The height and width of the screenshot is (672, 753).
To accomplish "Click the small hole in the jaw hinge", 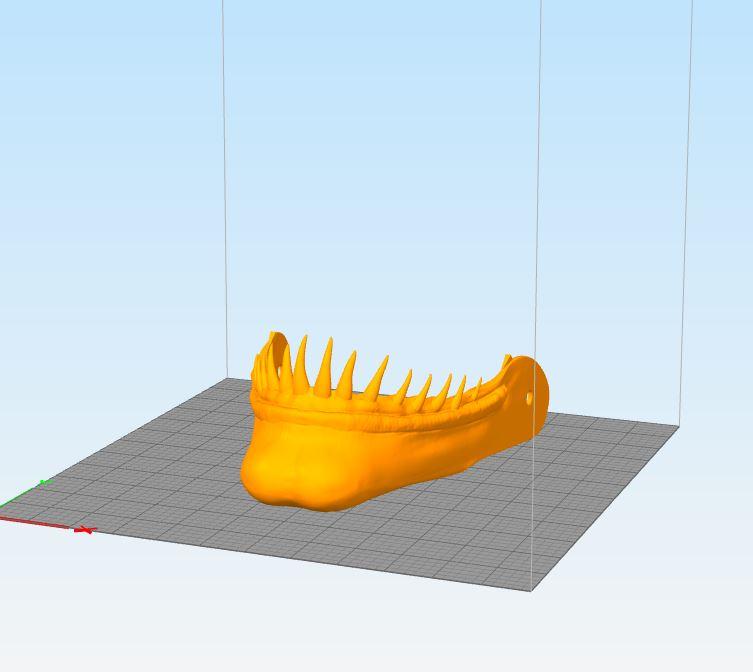I will click(529, 398).
